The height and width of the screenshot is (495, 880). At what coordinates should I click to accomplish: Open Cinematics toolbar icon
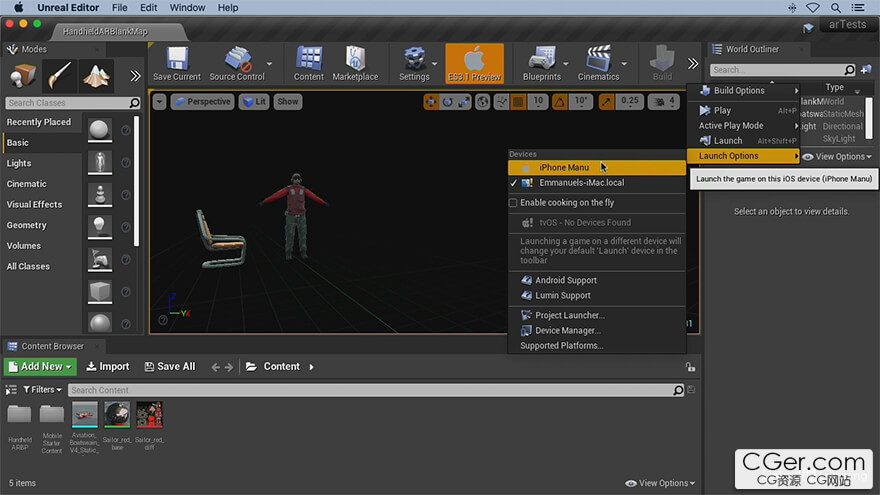coord(598,63)
